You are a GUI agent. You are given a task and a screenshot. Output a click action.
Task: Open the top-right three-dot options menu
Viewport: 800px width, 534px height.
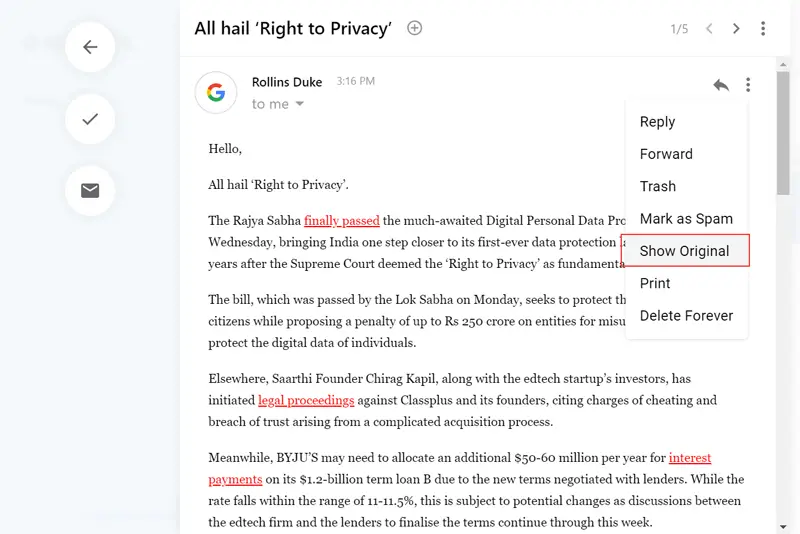tap(763, 29)
